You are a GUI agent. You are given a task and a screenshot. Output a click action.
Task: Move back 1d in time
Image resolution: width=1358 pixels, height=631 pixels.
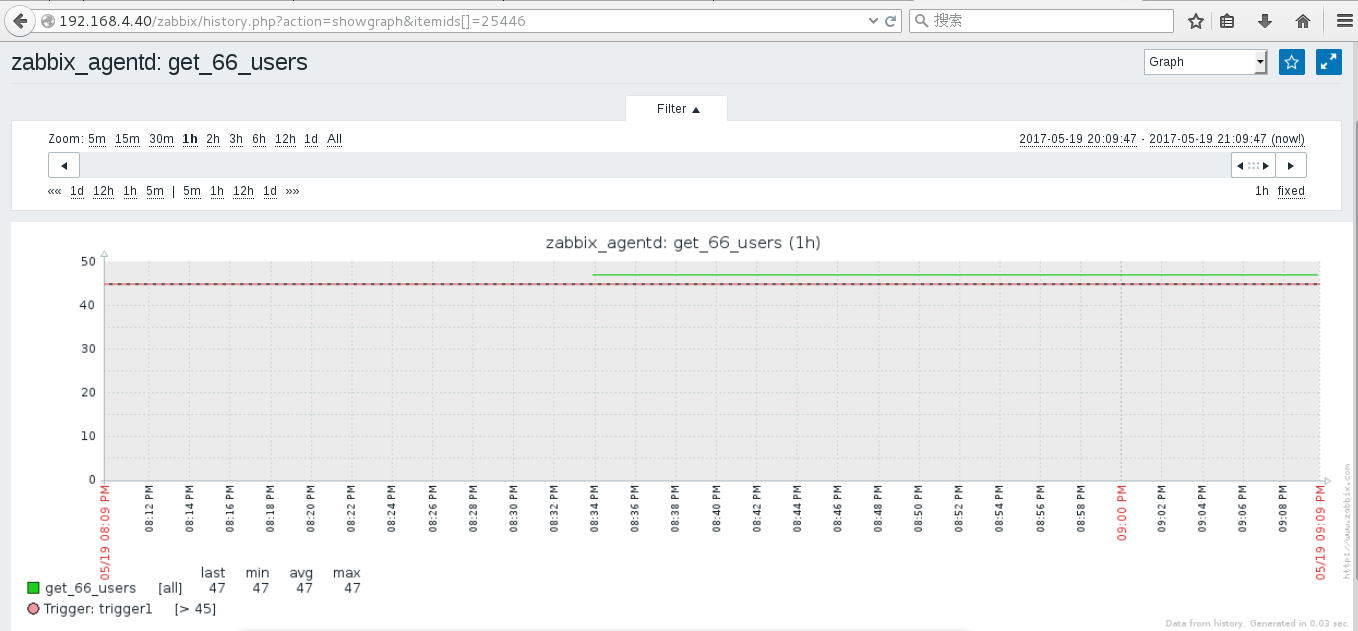coord(77,191)
